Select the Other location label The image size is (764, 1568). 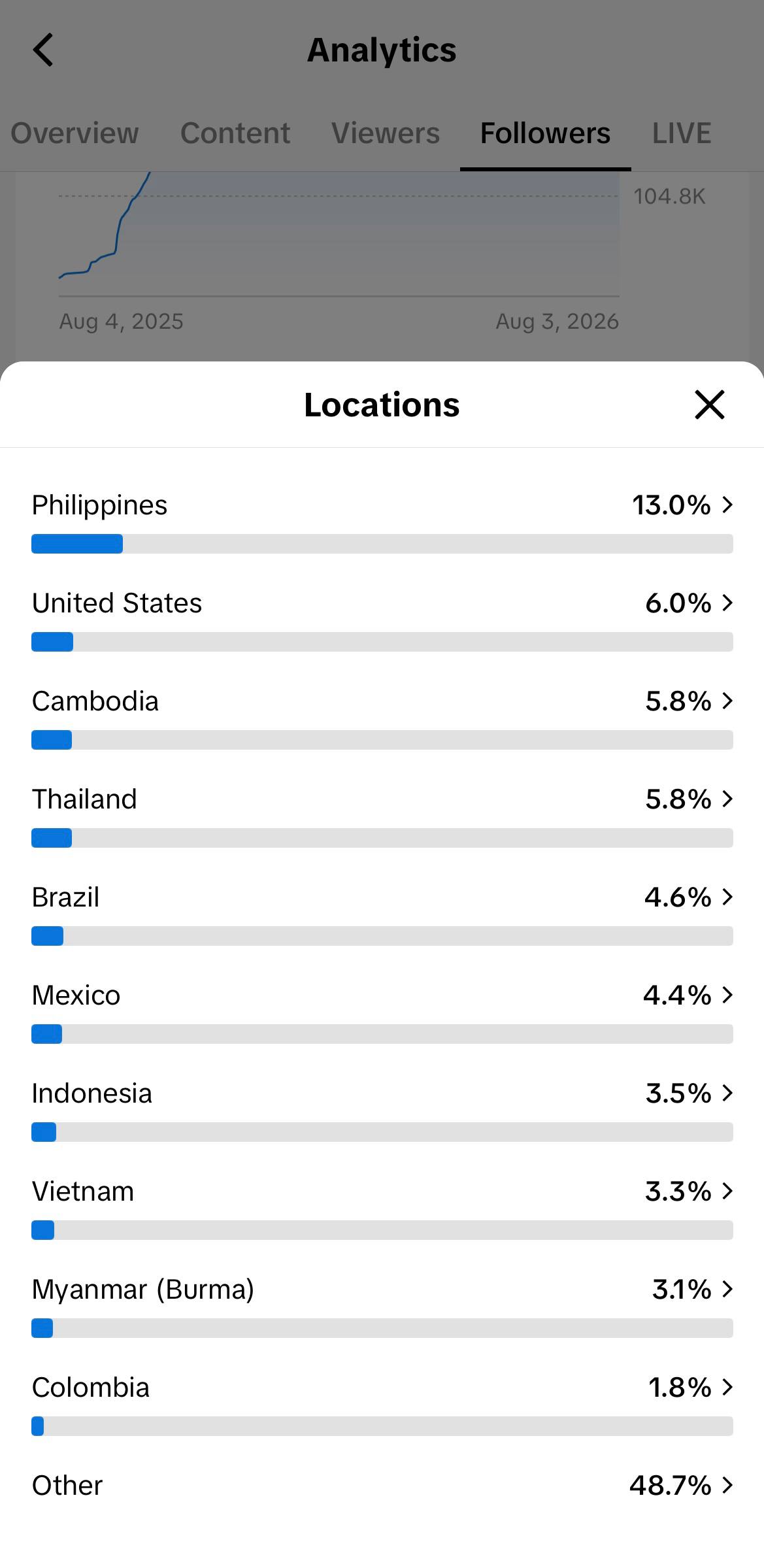(x=67, y=1485)
